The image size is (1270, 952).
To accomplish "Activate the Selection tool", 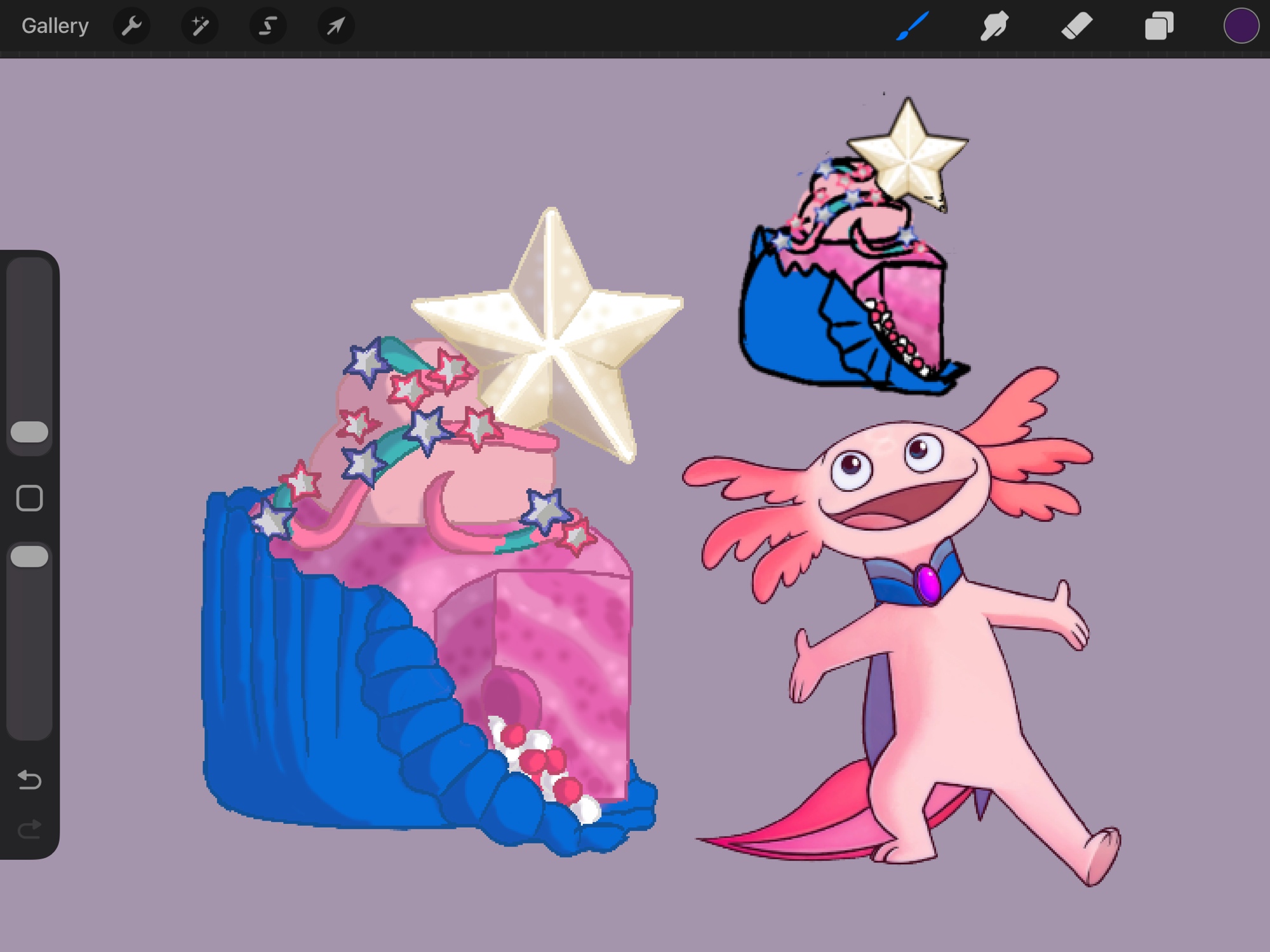I will [268, 26].
